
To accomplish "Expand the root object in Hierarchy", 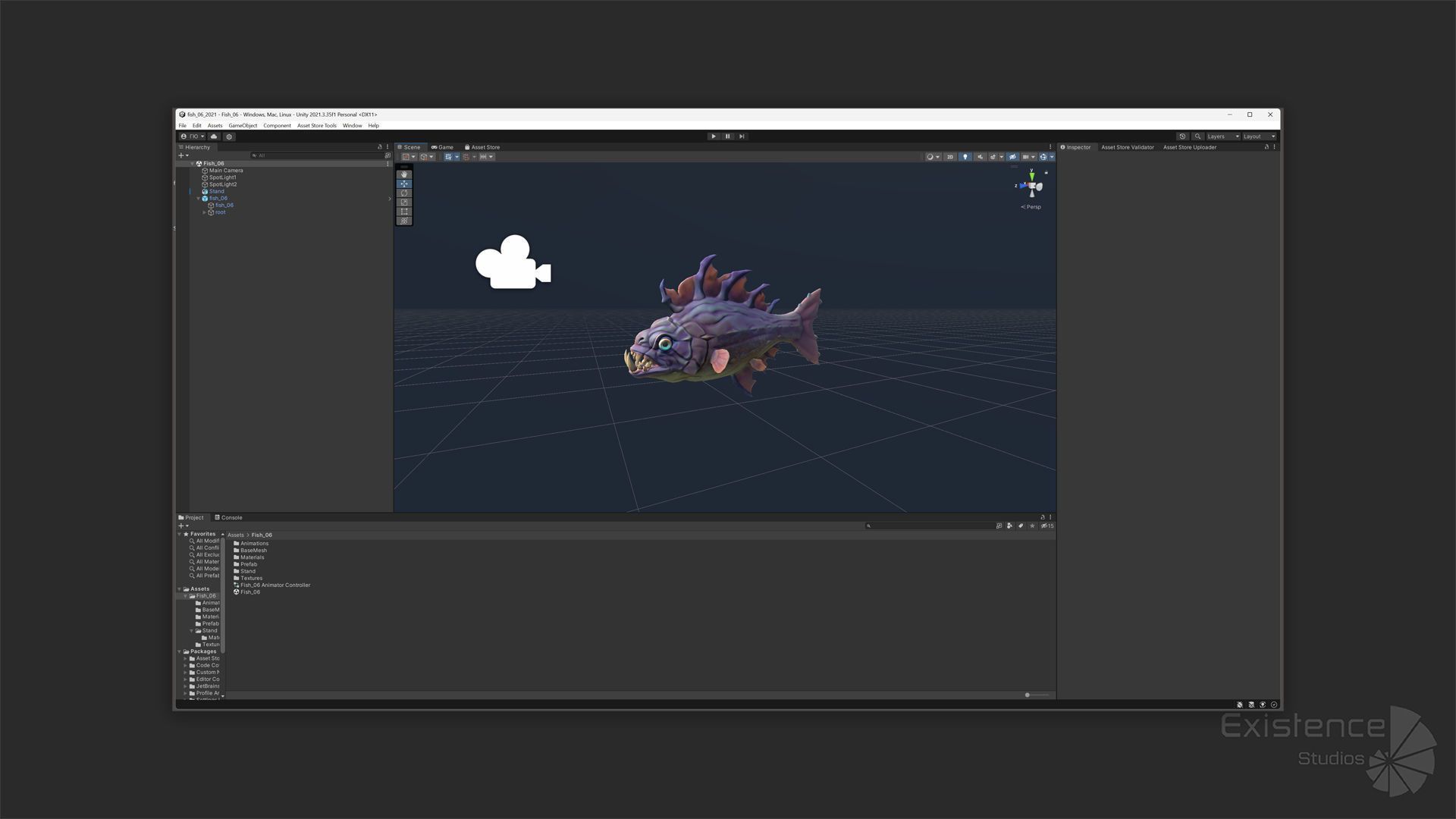I will pos(205,212).
